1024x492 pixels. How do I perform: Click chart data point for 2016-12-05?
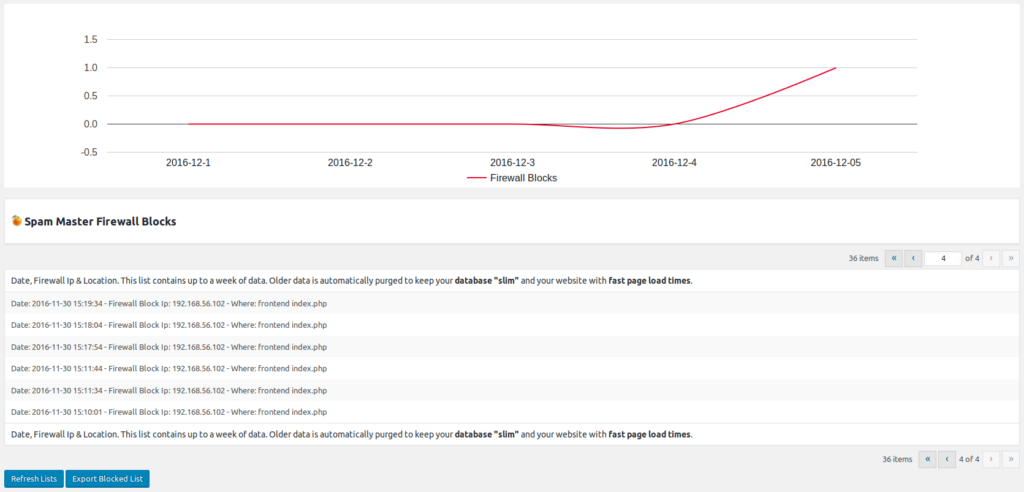pyautogui.click(x=835, y=68)
